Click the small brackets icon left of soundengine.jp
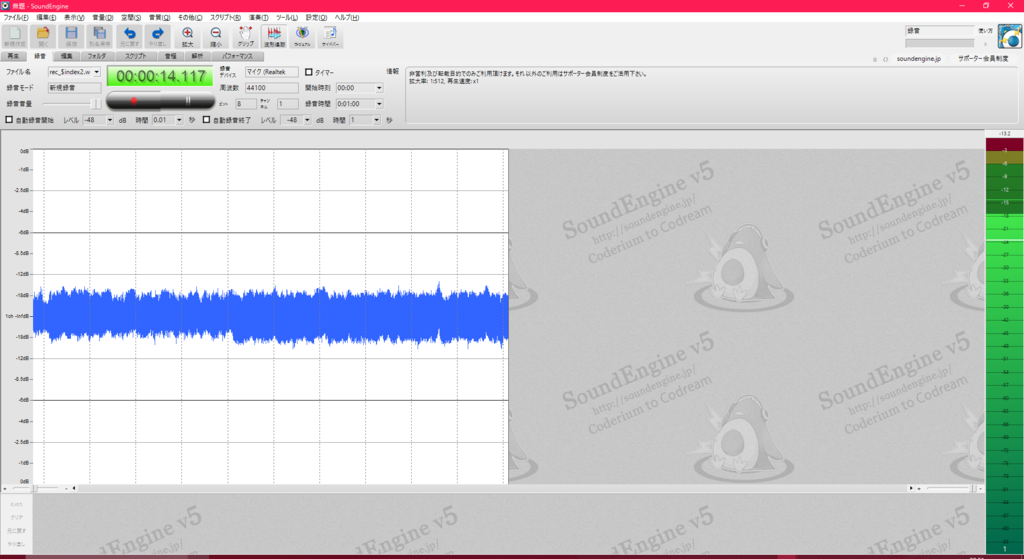This screenshot has height=559, width=1024. (x=886, y=59)
